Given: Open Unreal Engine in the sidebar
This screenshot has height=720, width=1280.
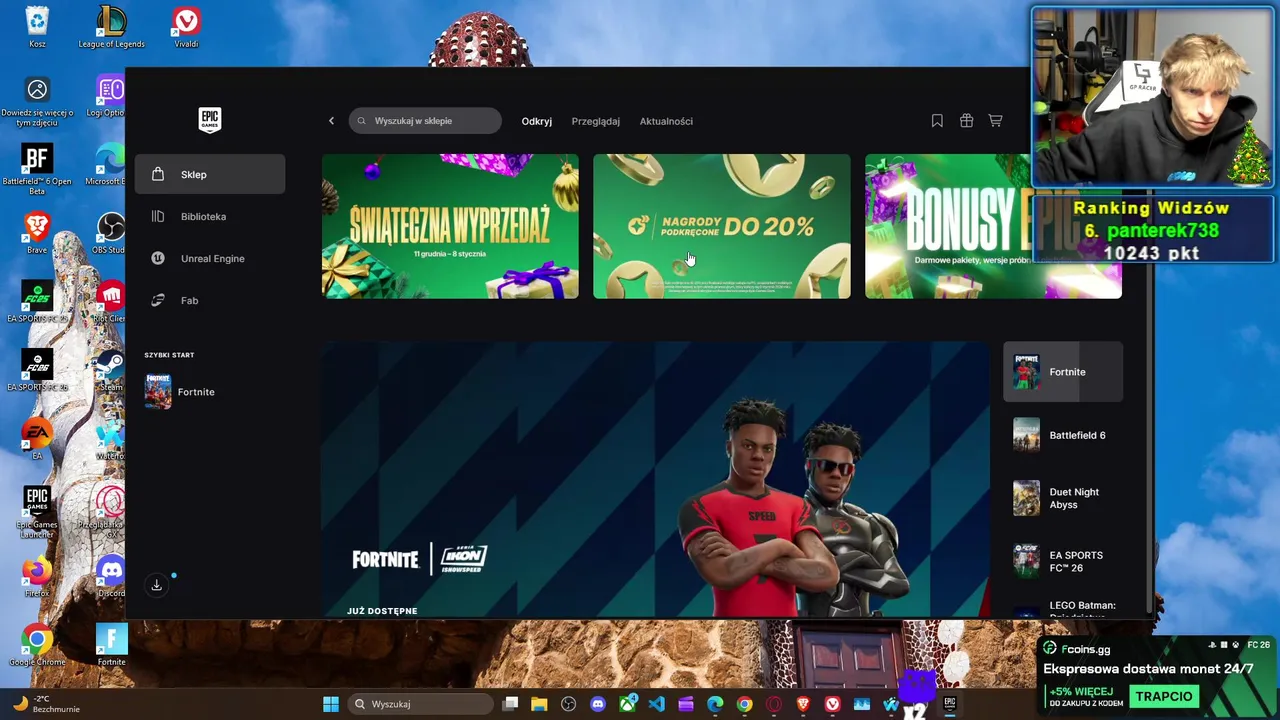Looking at the screenshot, I should tap(210, 259).
